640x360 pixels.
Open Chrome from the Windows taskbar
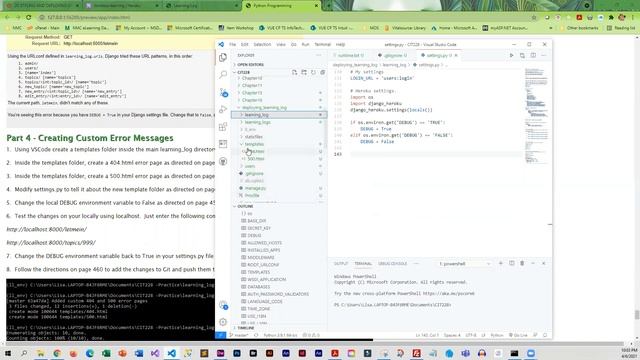[x=57, y=353]
